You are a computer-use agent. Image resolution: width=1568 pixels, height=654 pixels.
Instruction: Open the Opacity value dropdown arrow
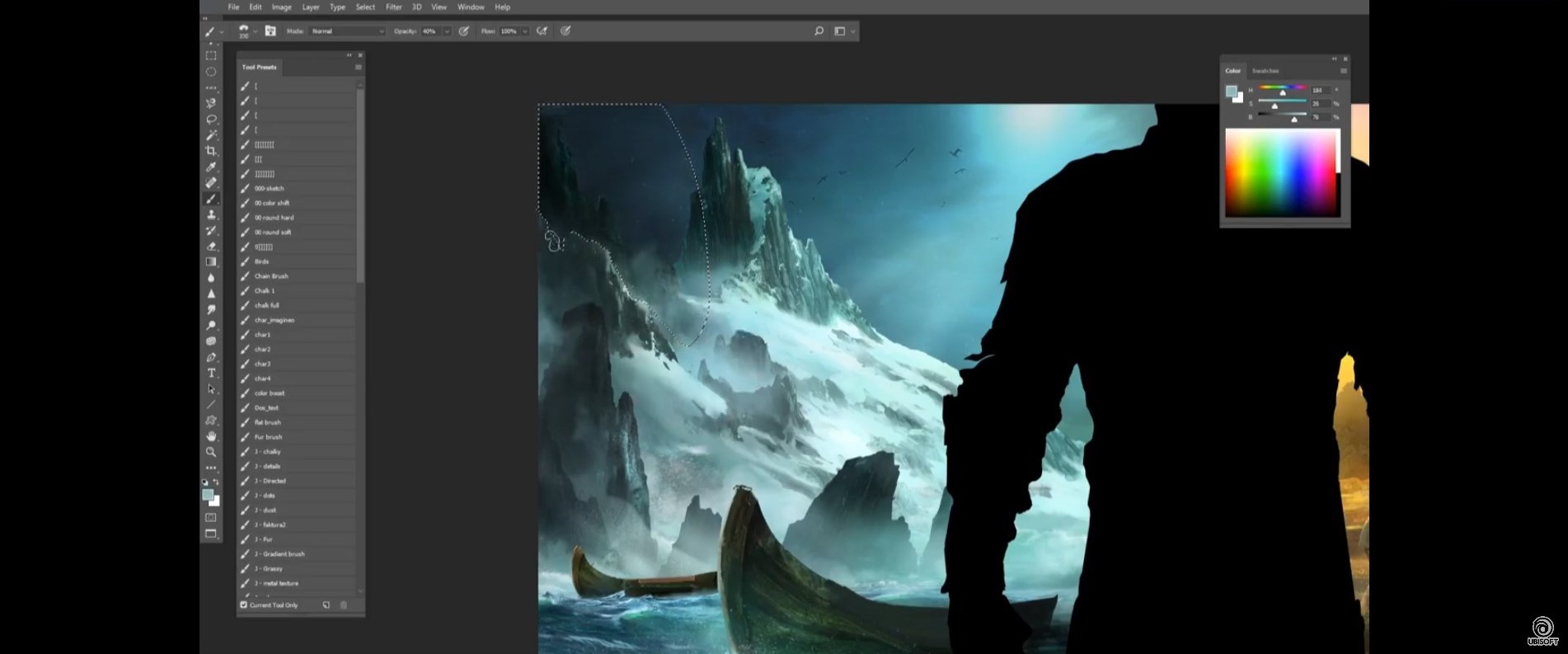click(x=448, y=31)
